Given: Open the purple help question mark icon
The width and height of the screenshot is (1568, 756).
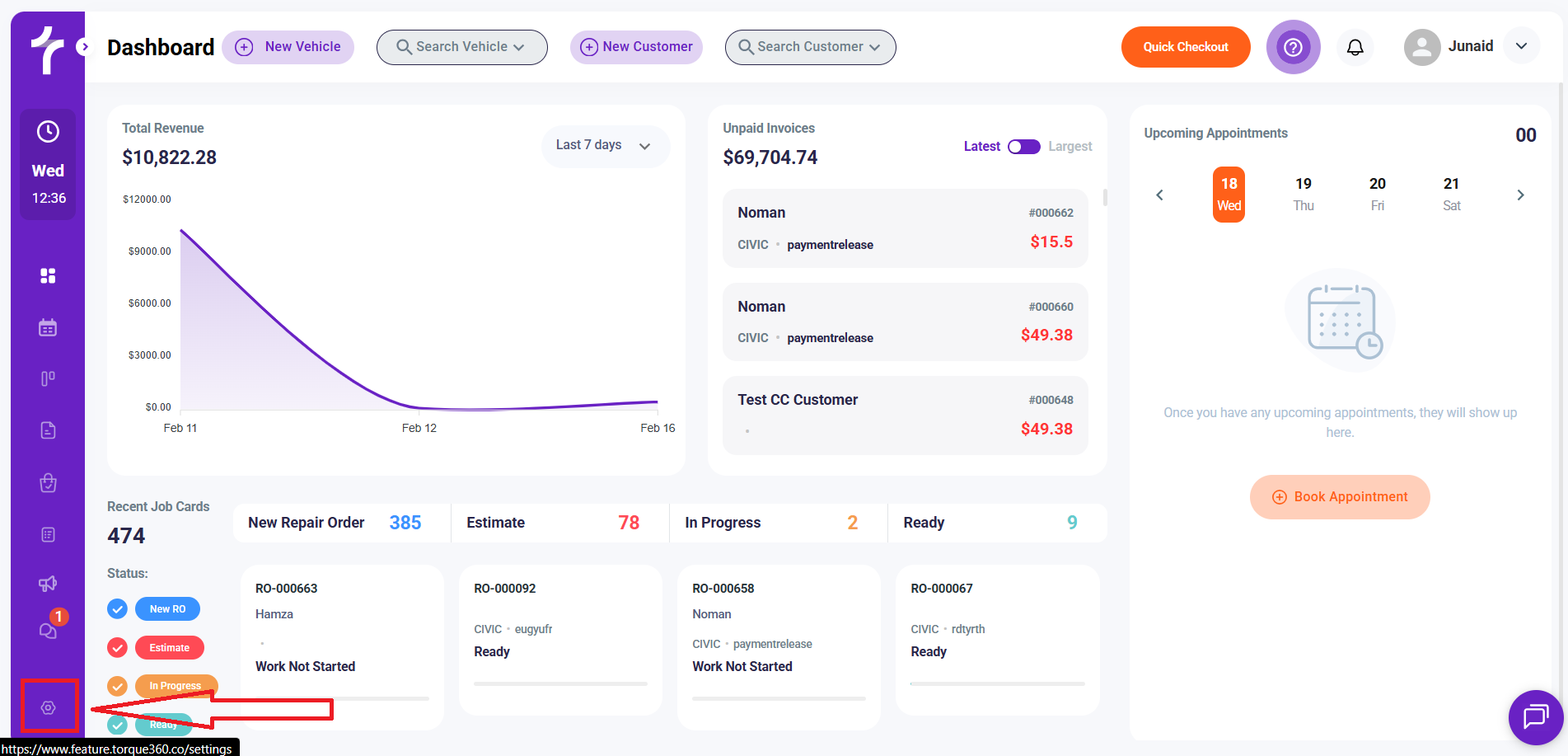Looking at the screenshot, I should (1293, 47).
